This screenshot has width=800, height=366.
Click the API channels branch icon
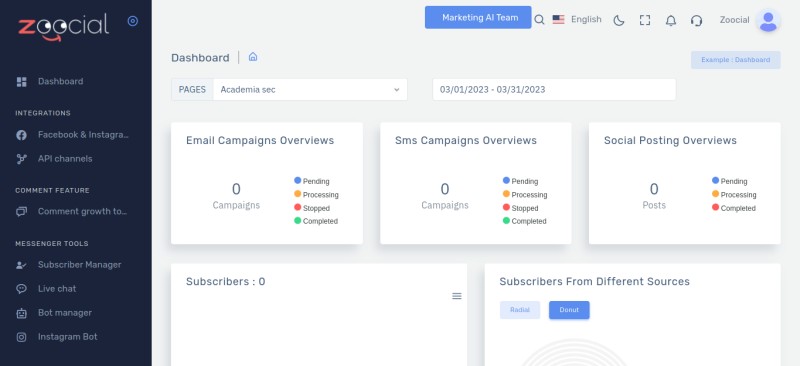point(21,159)
